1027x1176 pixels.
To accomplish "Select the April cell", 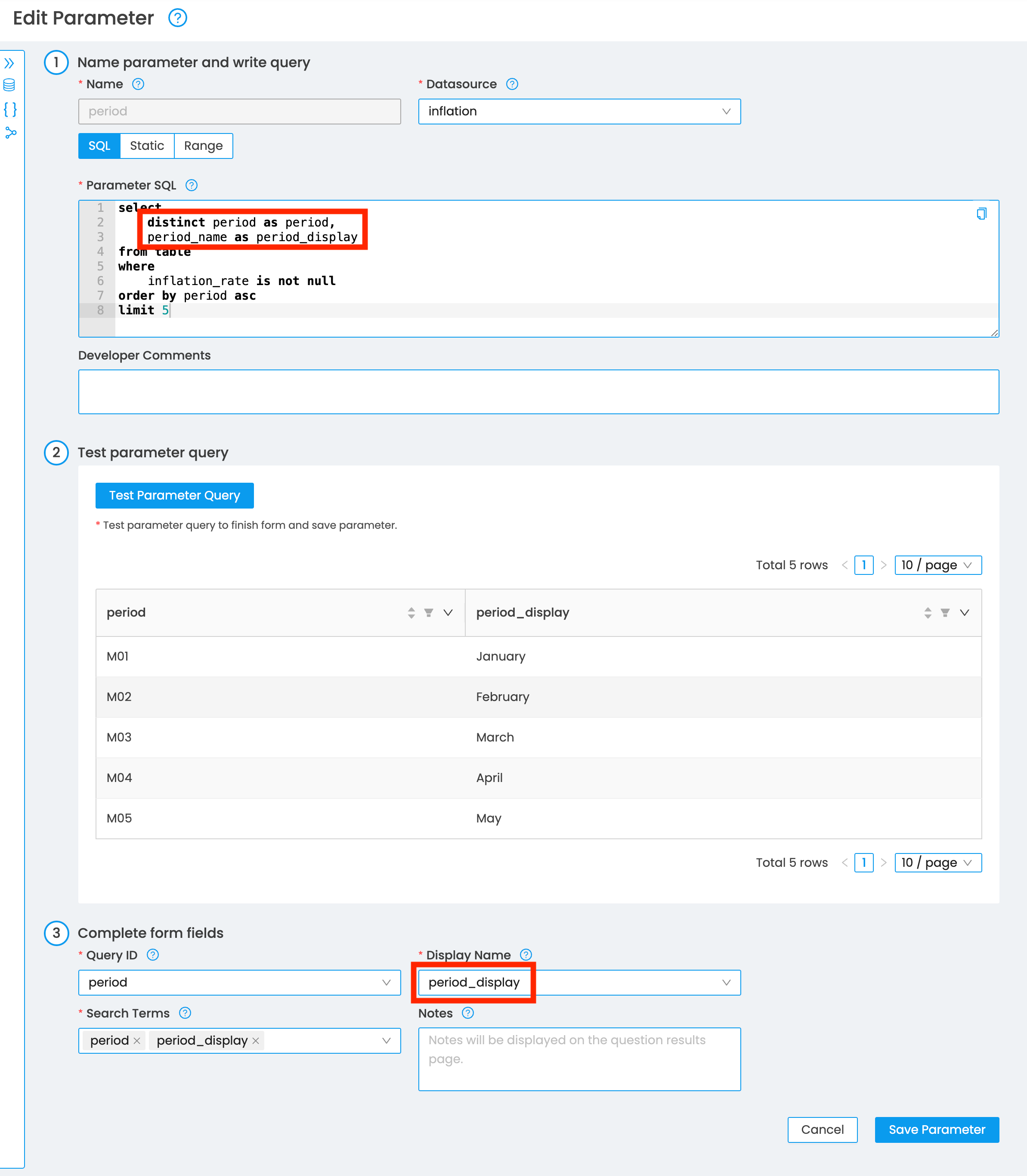I will [723, 778].
